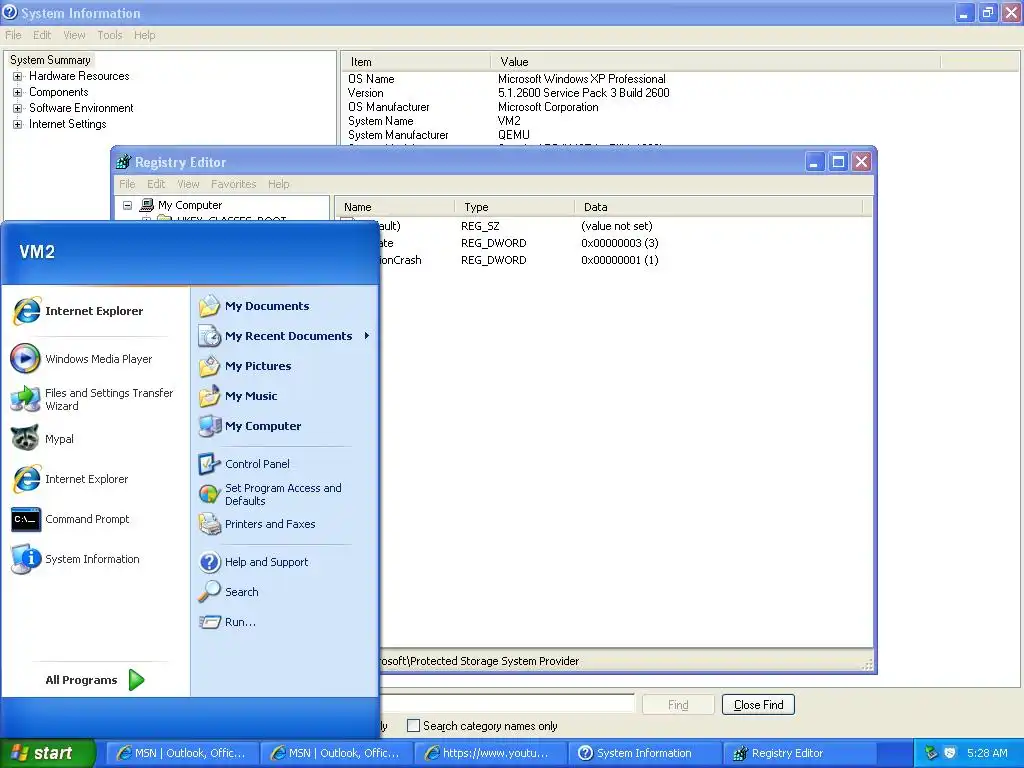The height and width of the screenshot is (768, 1024).
Task: Launch System Information from Start menu
Action: click(x=75, y=559)
